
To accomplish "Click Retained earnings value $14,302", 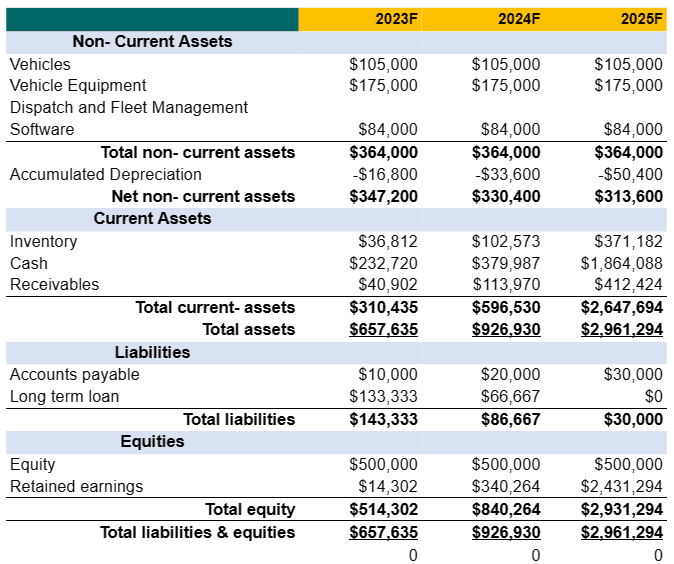I will [x=388, y=487].
